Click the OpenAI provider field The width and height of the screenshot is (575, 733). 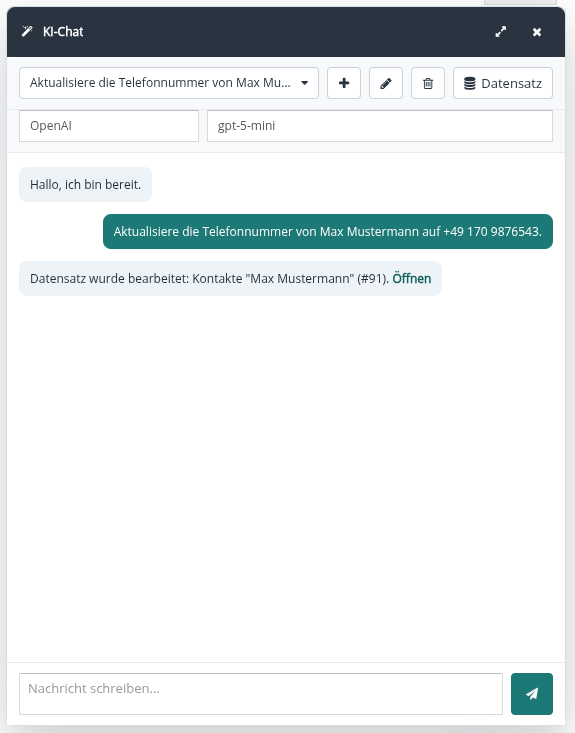tap(109, 126)
